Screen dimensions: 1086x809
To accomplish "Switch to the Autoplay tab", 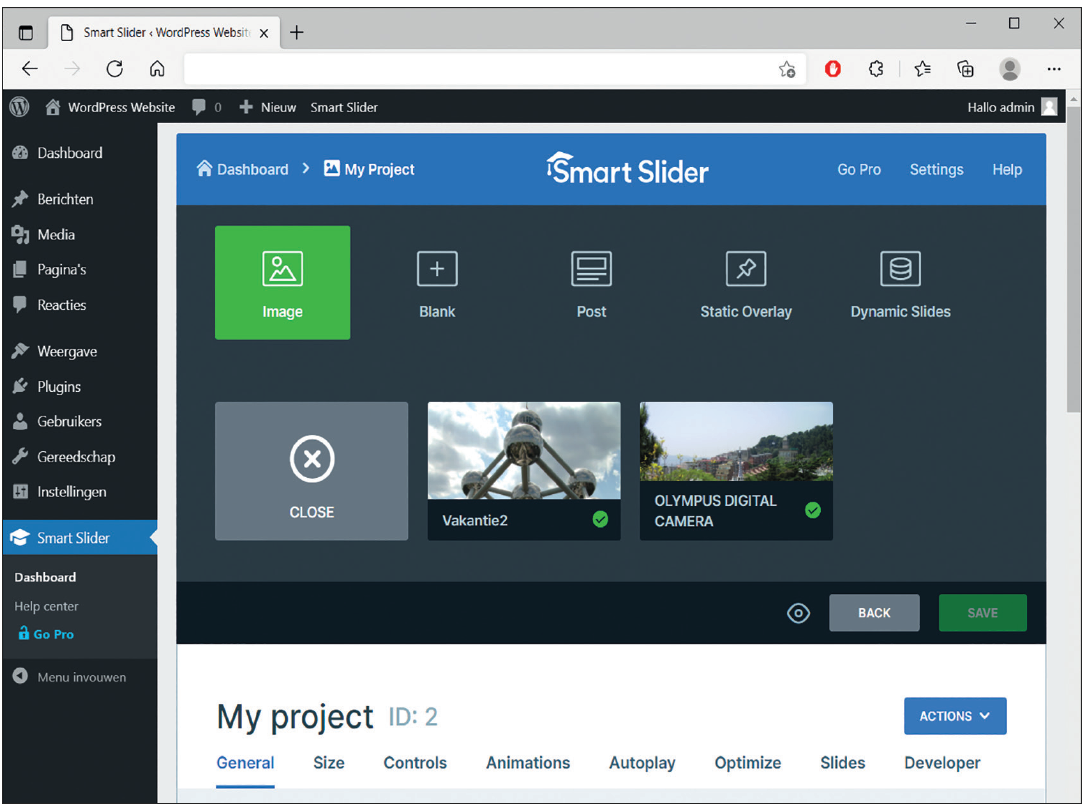I will pos(642,763).
